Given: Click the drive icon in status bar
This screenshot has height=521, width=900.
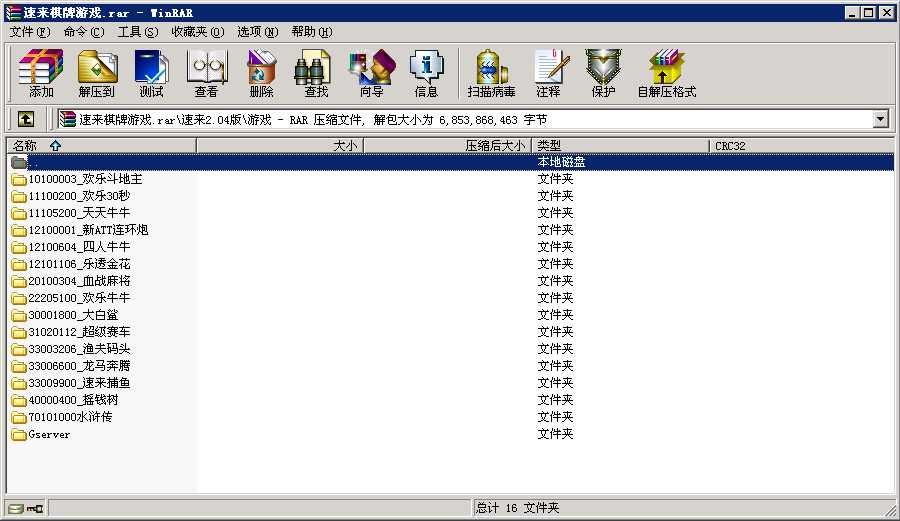Looking at the screenshot, I should point(16,508).
